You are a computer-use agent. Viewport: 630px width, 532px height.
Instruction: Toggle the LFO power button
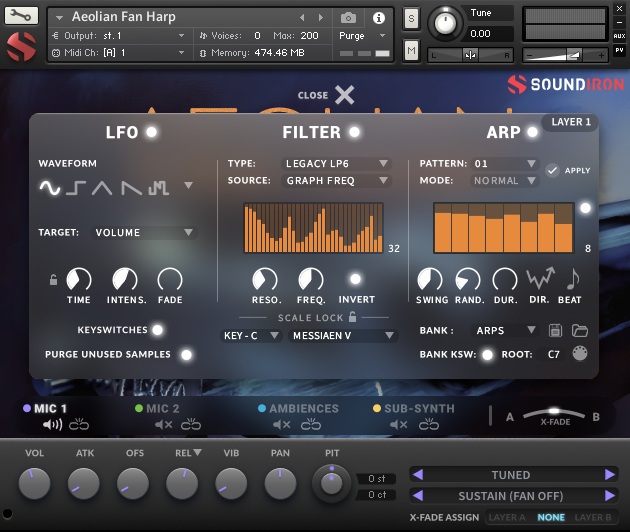click(151, 132)
